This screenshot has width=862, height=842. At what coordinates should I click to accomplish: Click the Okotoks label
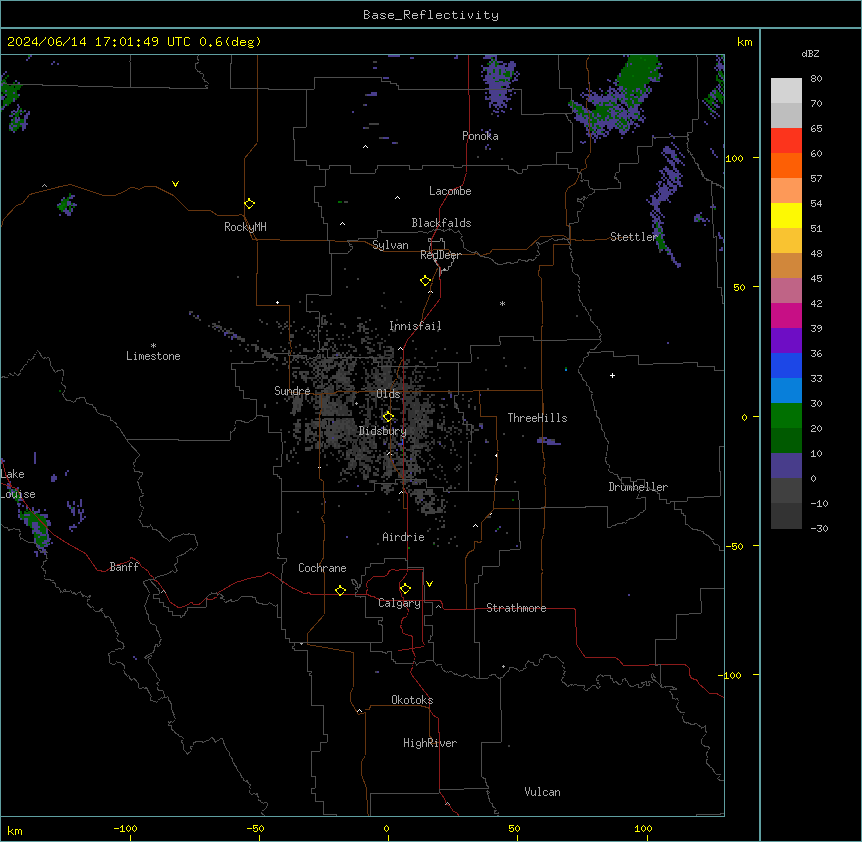(412, 700)
